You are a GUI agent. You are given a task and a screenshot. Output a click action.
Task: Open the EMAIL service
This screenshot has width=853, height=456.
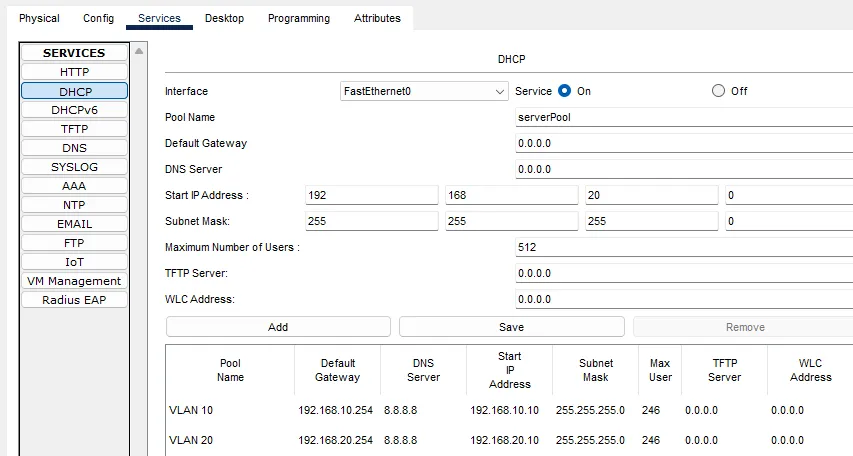tap(75, 224)
